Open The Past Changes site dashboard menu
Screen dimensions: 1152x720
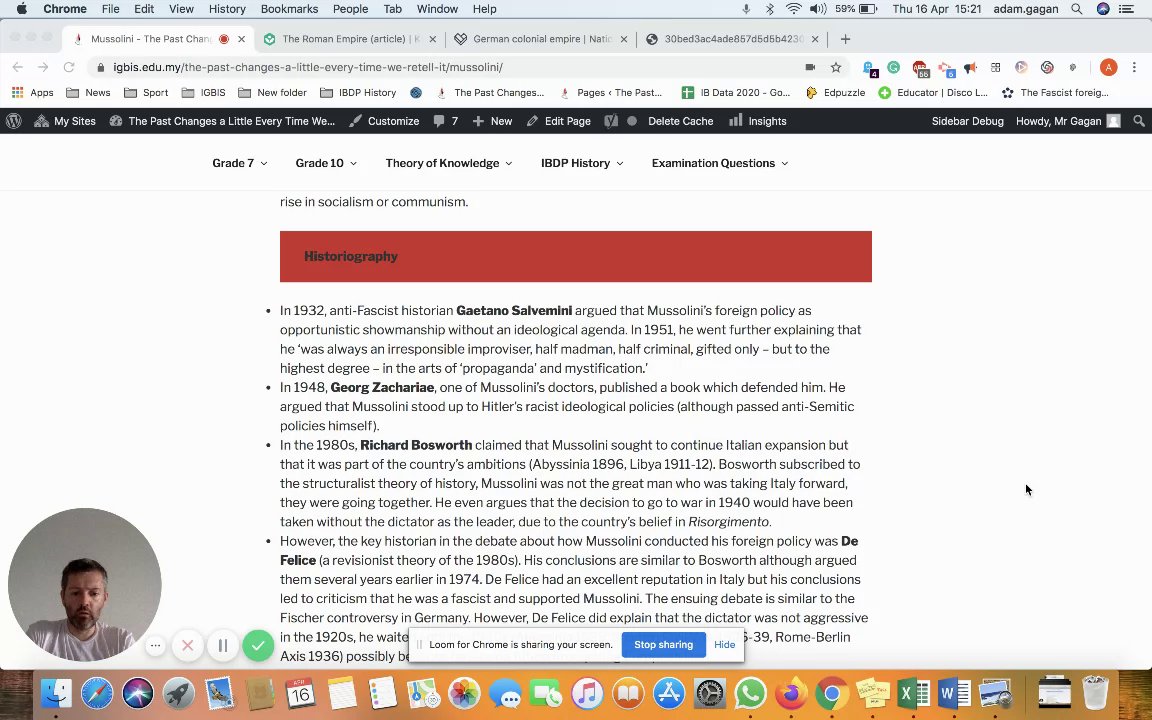(x=222, y=121)
